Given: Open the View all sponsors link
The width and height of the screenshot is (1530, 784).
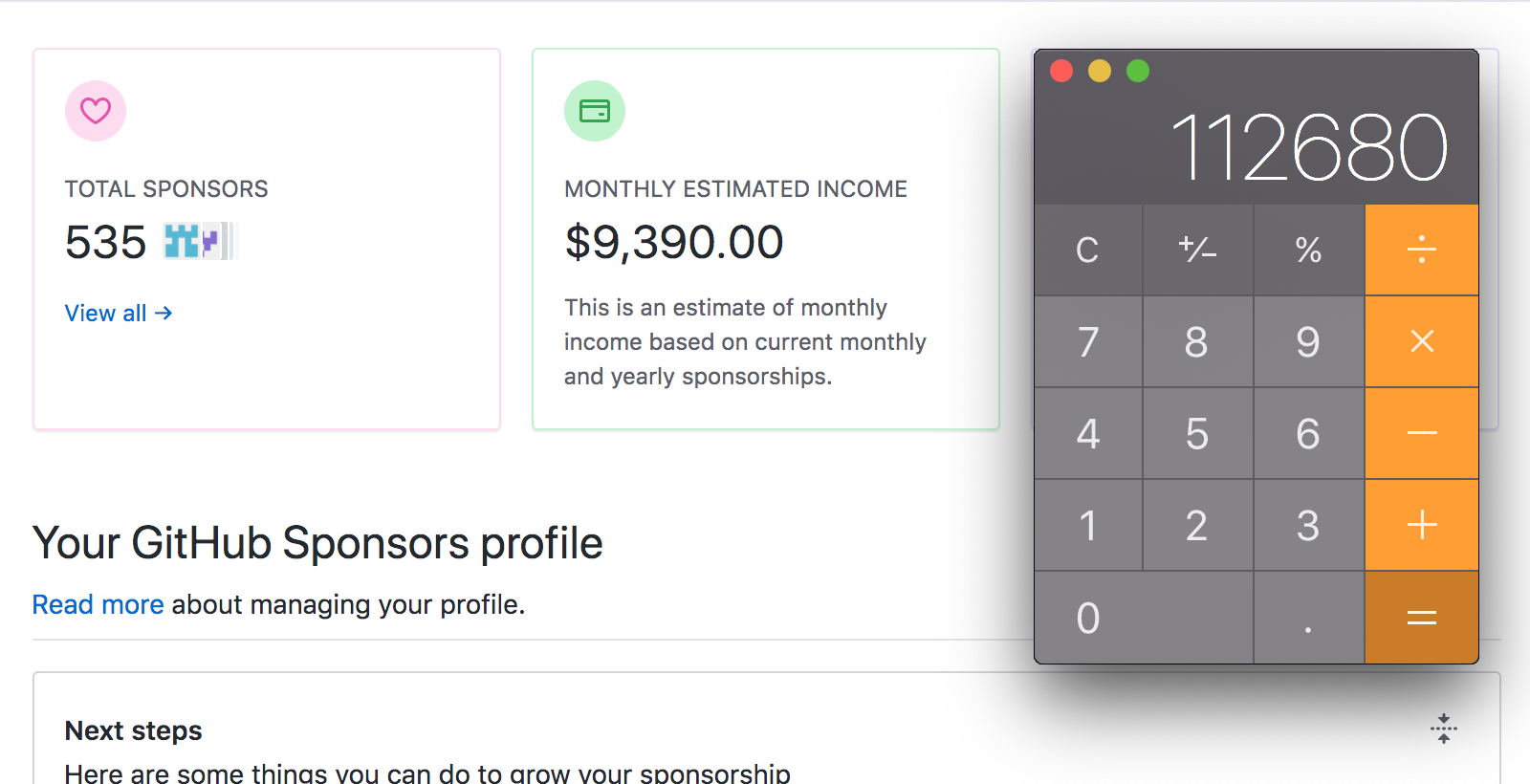Looking at the screenshot, I should click(x=118, y=314).
